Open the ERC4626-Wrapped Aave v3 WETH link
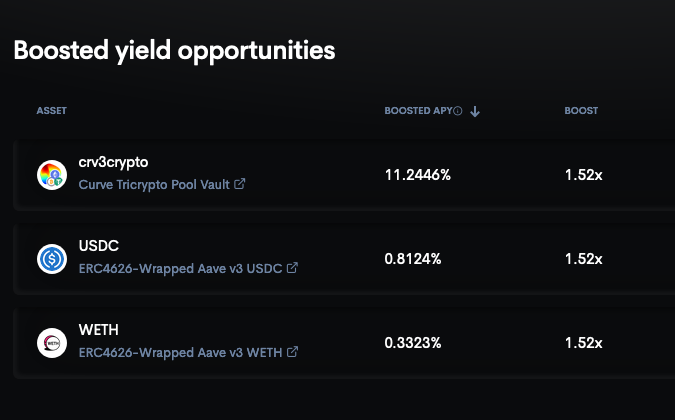The image size is (675, 420). click(180, 352)
